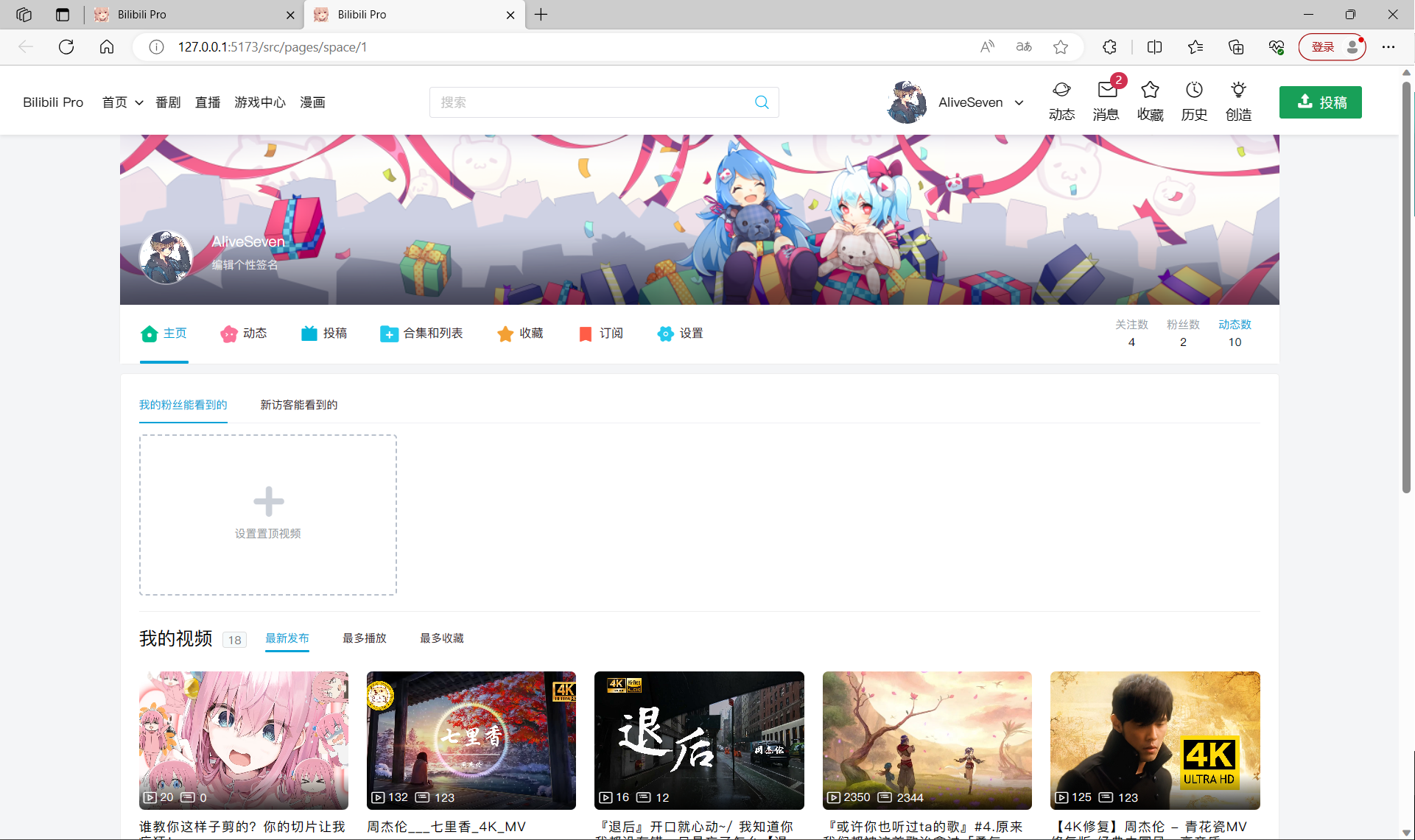Click the browser home button
Image resolution: width=1415 pixels, height=840 pixels.
pos(107,47)
